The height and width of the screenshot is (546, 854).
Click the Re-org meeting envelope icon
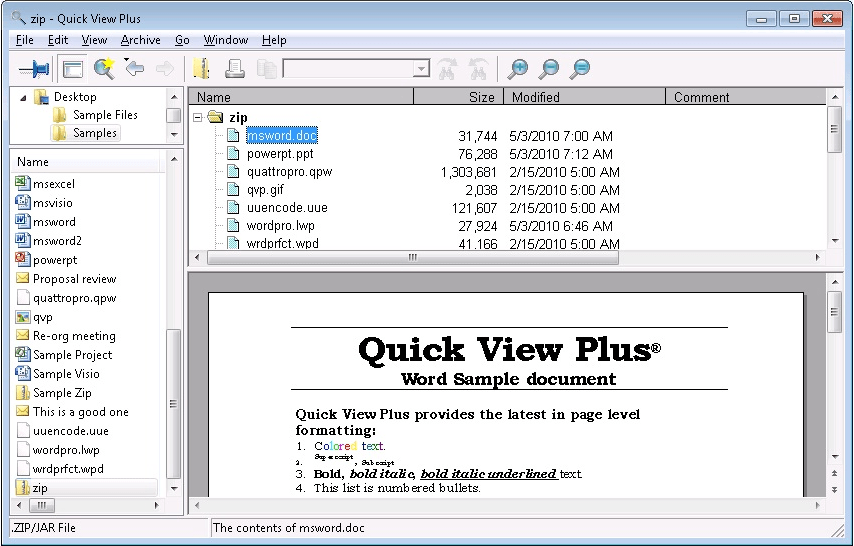pyautogui.click(x=22, y=335)
